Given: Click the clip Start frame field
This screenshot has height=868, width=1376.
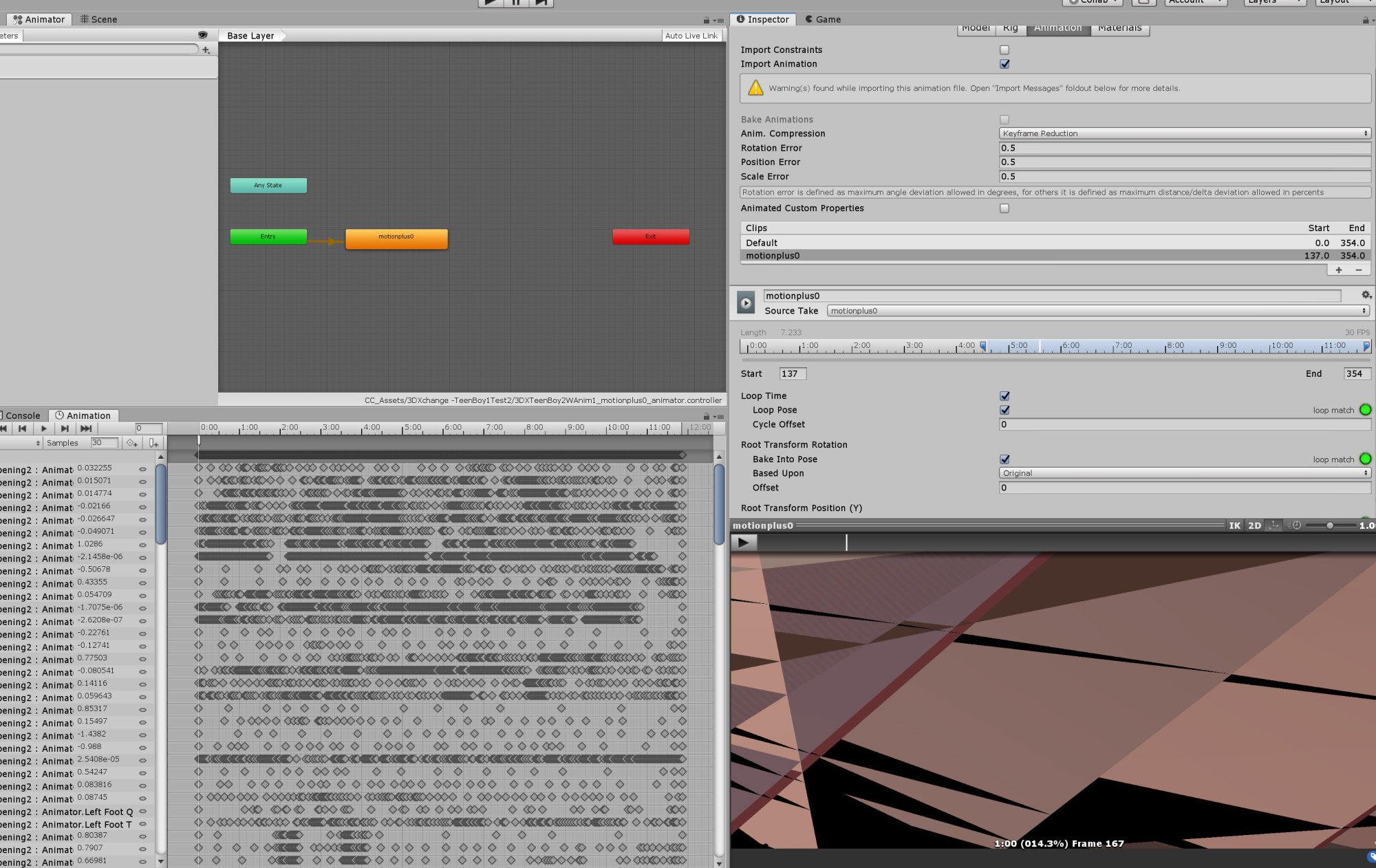Looking at the screenshot, I should point(793,373).
